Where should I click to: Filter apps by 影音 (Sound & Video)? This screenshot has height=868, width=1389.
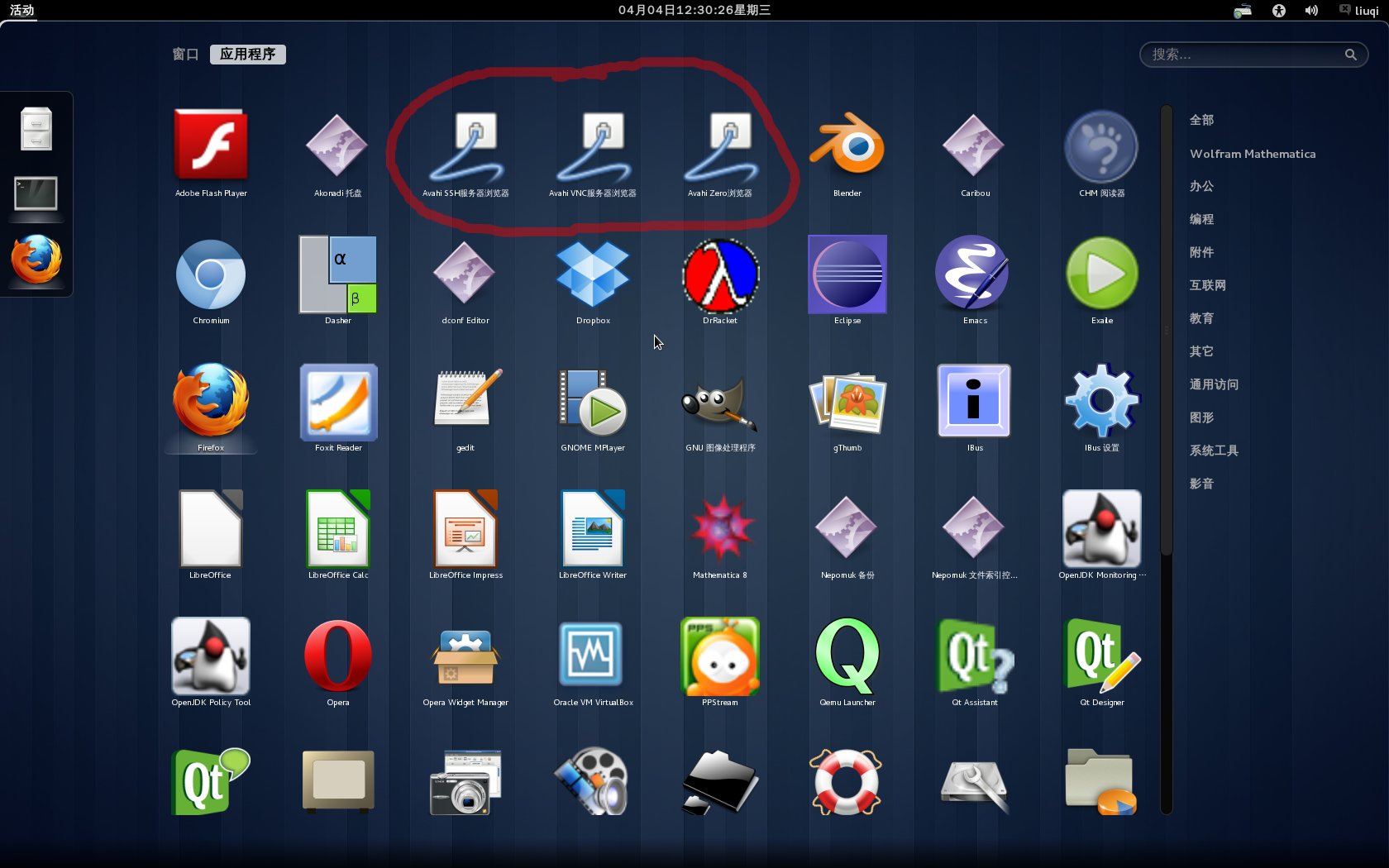click(x=1201, y=484)
